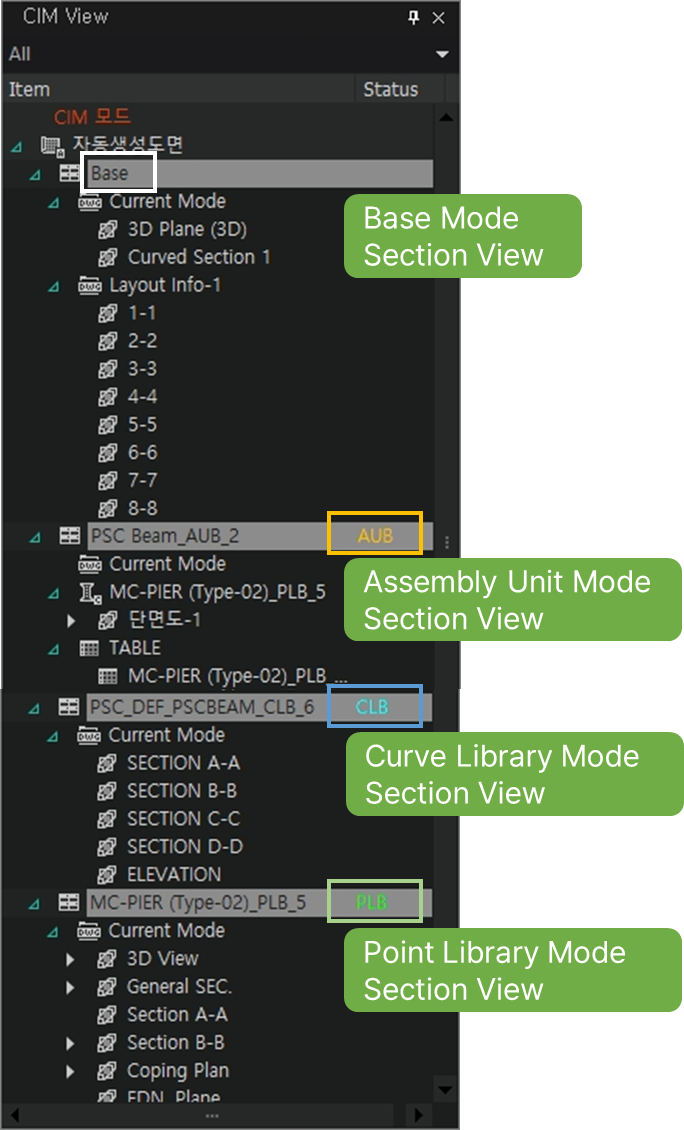Expand the Section B-B node
This screenshot has width=684, height=1130.
pyautogui.click(x=71, y=1044)
